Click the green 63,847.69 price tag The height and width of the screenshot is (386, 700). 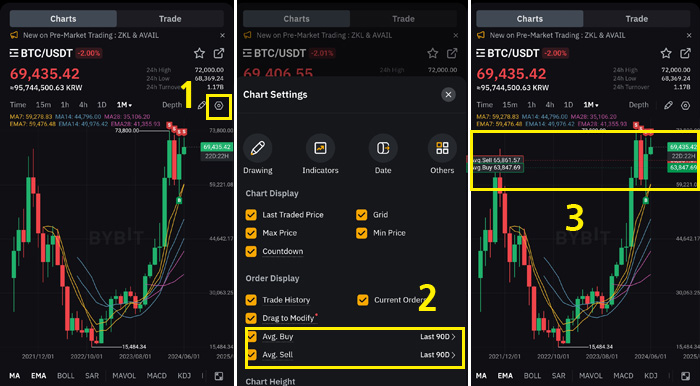click(682, 168)
